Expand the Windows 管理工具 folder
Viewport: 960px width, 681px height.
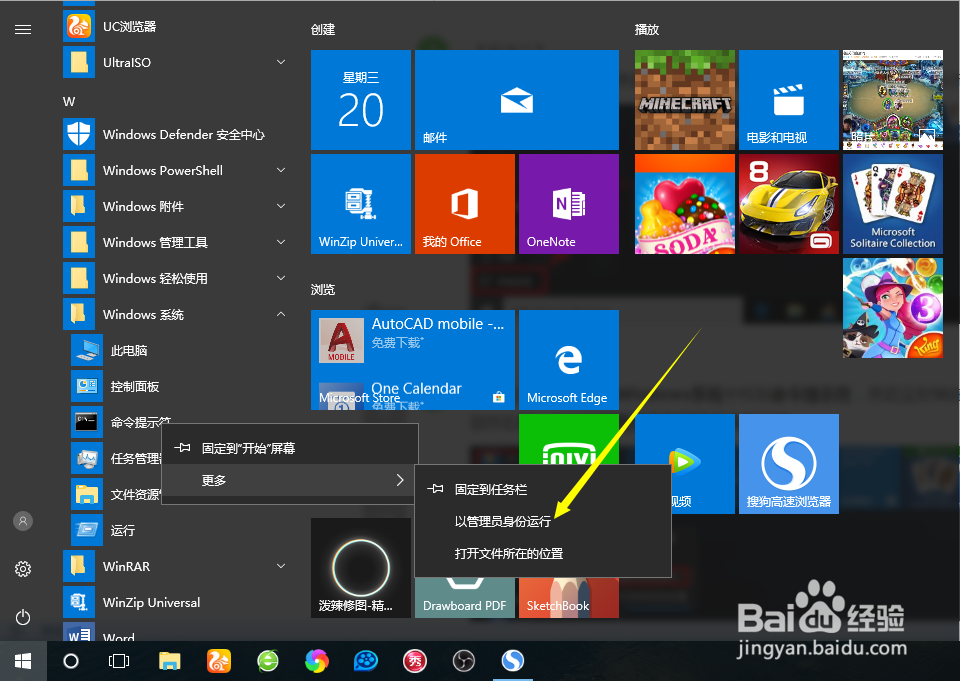pos(281,243)
